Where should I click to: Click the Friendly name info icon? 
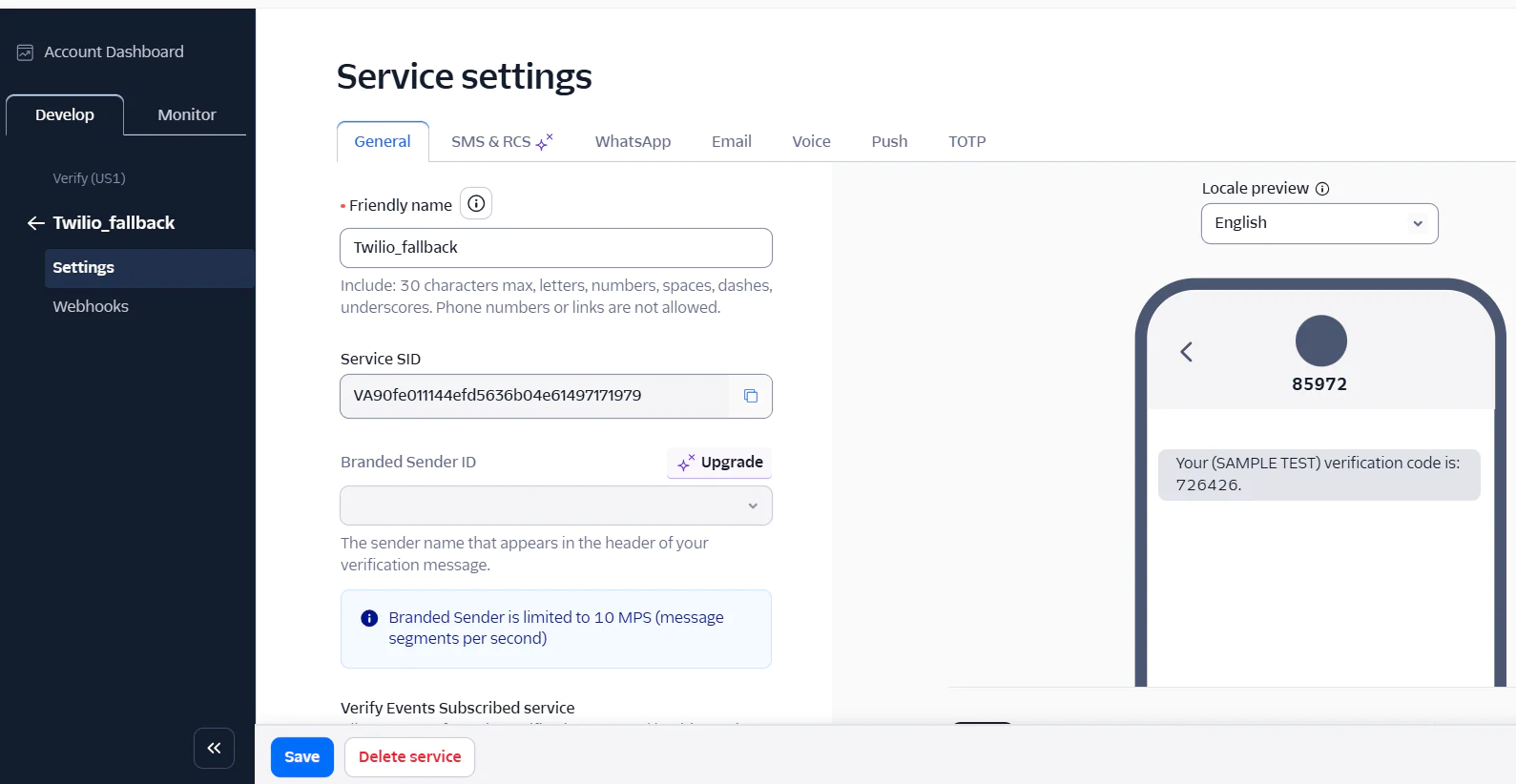pos(476,203)
